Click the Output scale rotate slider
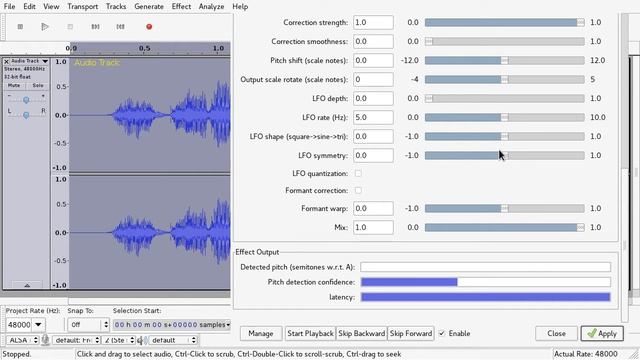Image resolution: width=640 pixels, height=360 pixels. pos(504,79)
